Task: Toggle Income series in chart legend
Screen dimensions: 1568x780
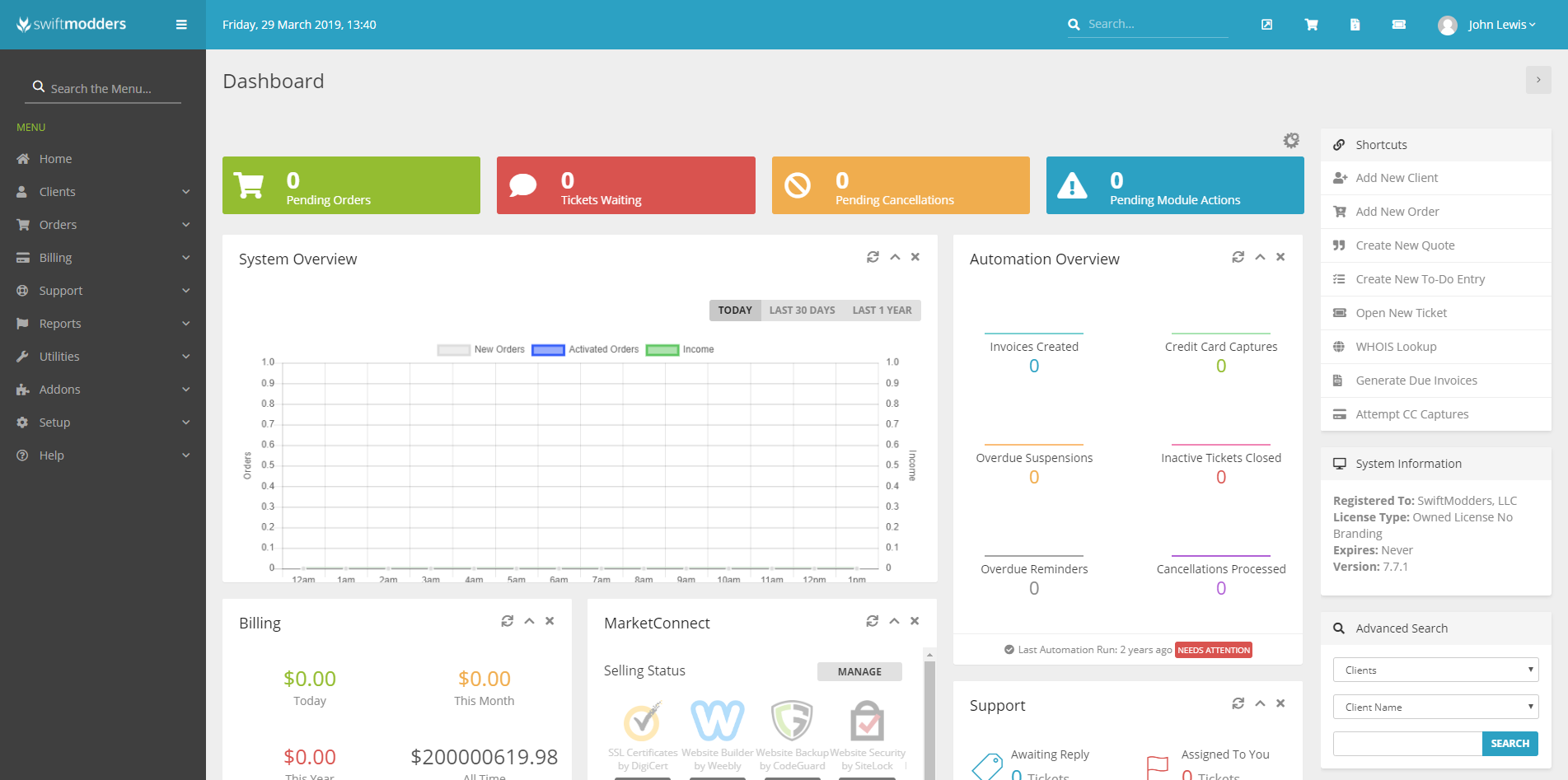Action: pos(680,349)
